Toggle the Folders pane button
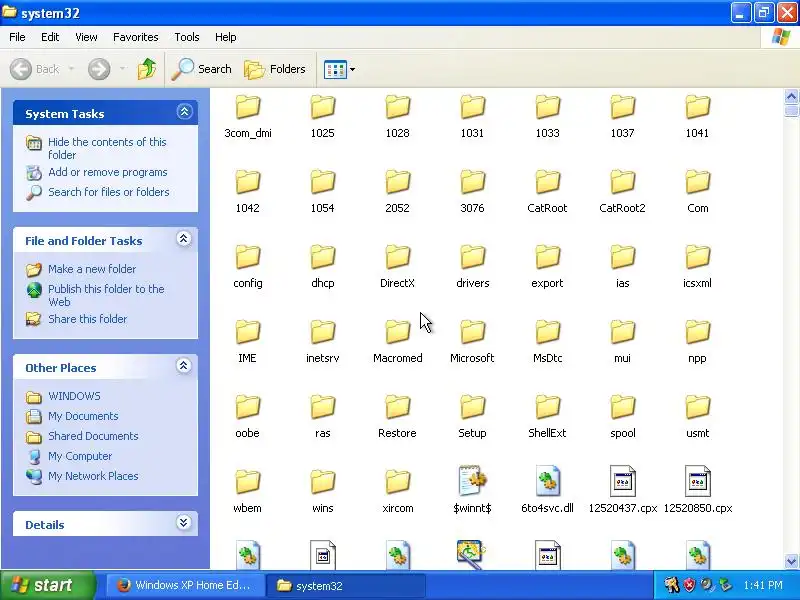800x600 pixels. [275, 69]
